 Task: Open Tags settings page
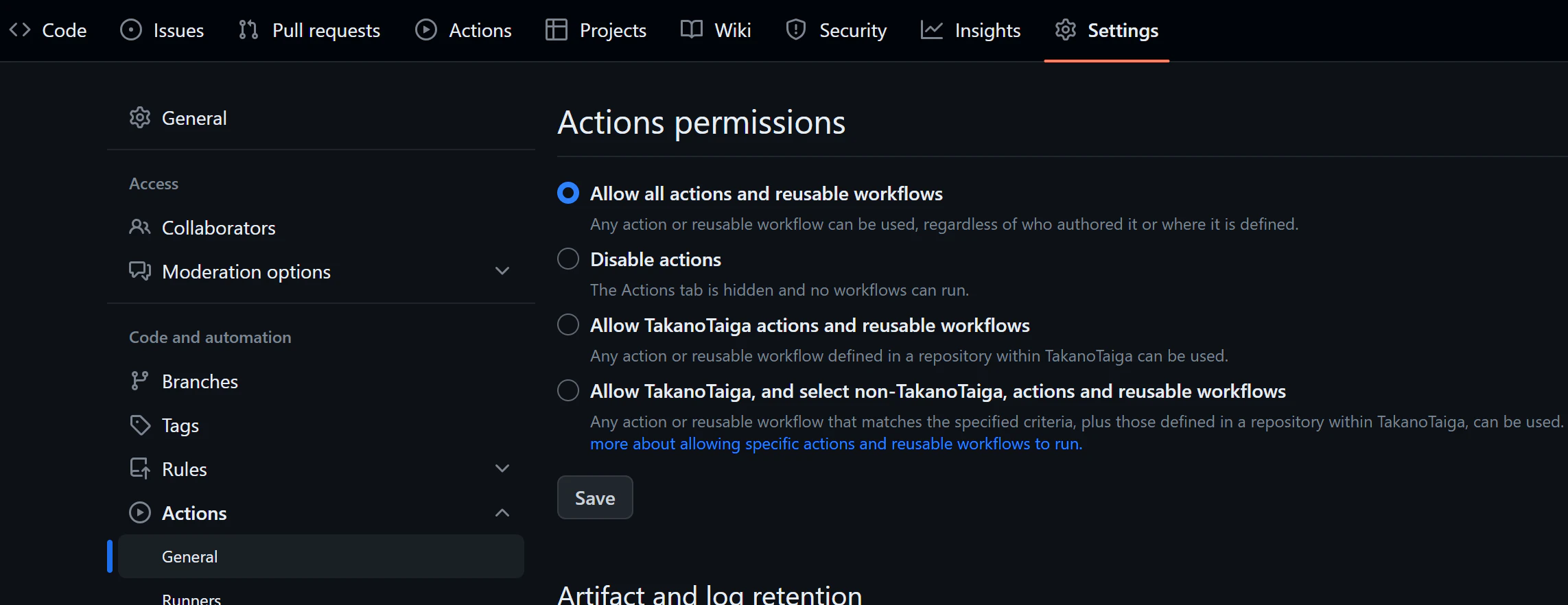[x=321, y=425]
